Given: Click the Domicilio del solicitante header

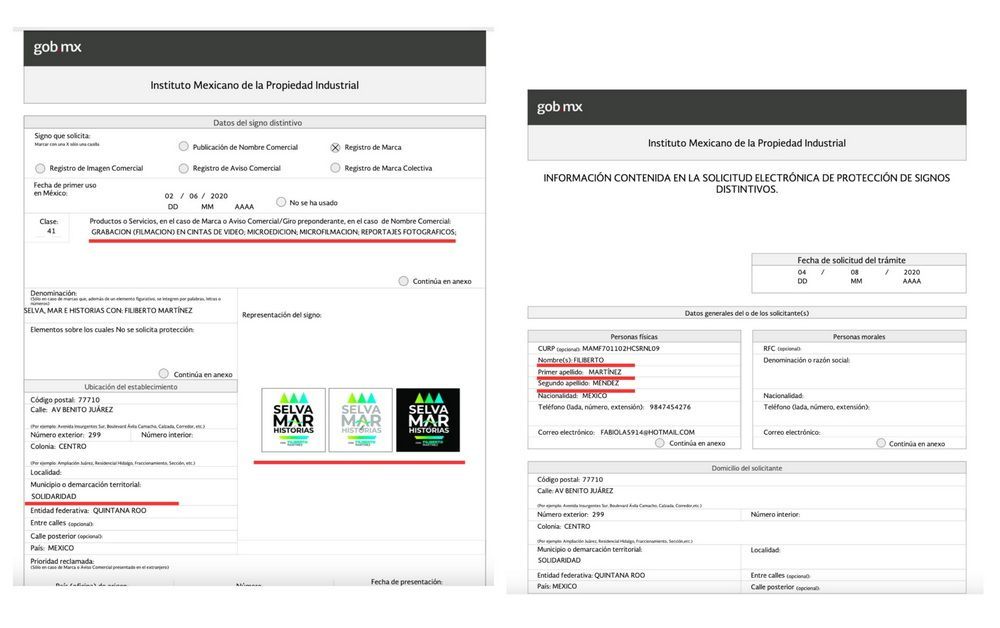Looking at the screenshot, I should pyautogui.click(x=746, y=468).
